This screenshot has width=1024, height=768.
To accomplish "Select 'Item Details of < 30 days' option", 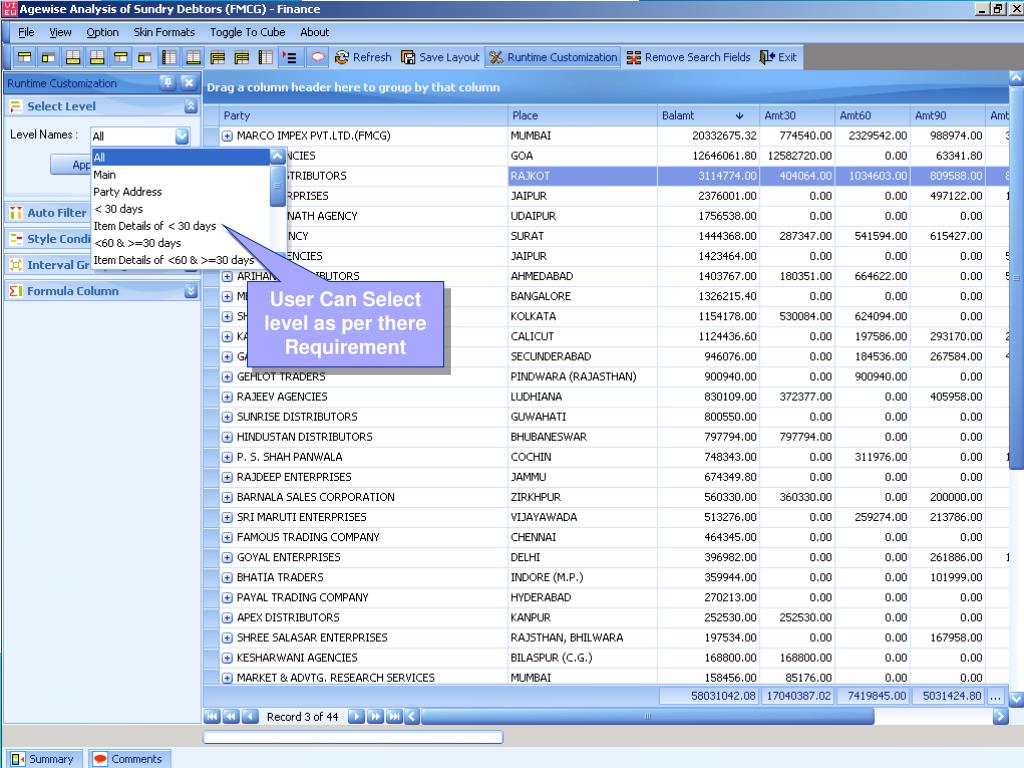I will coord(180,225).
